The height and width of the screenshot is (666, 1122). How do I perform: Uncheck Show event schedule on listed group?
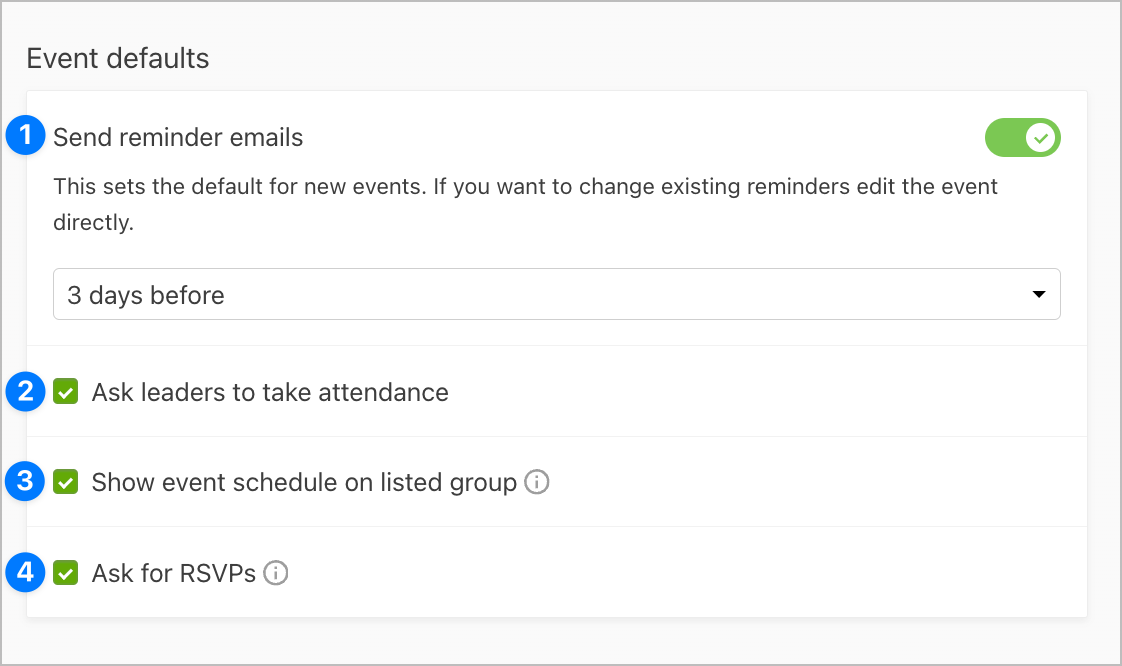pyautogui.click(x=66, y=482)
